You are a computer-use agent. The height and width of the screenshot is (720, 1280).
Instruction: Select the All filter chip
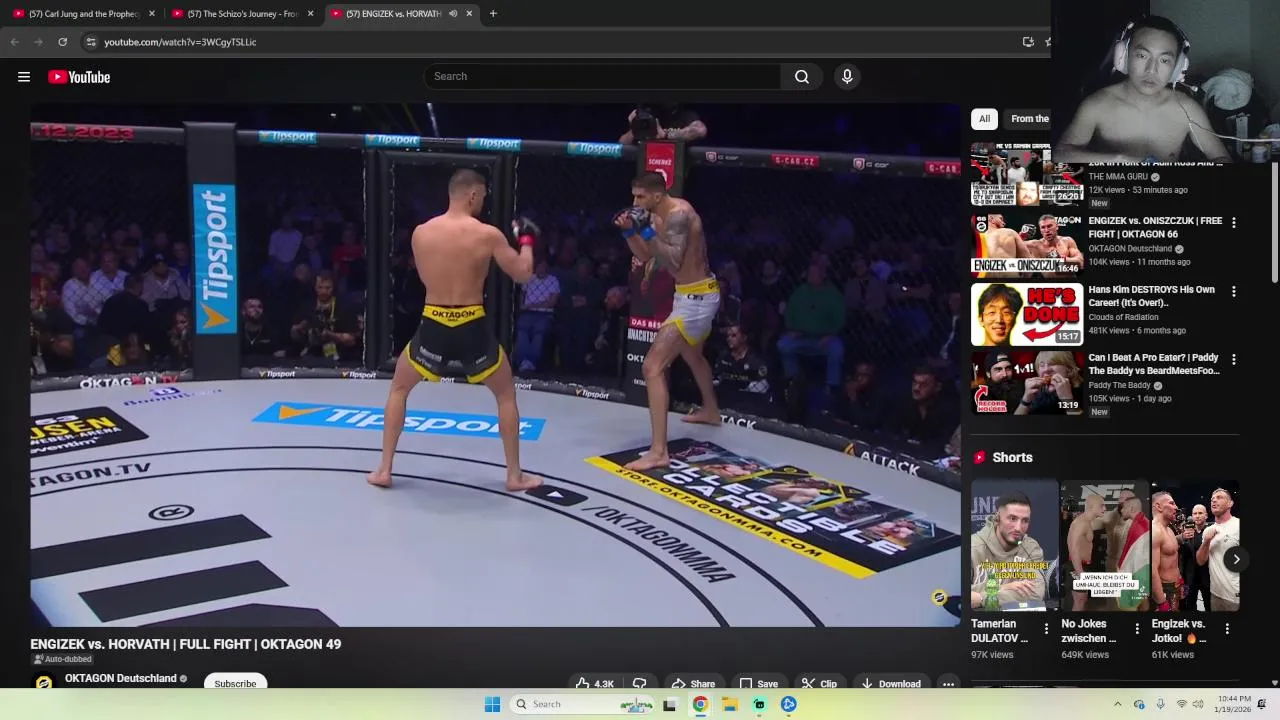coord(984,119)
